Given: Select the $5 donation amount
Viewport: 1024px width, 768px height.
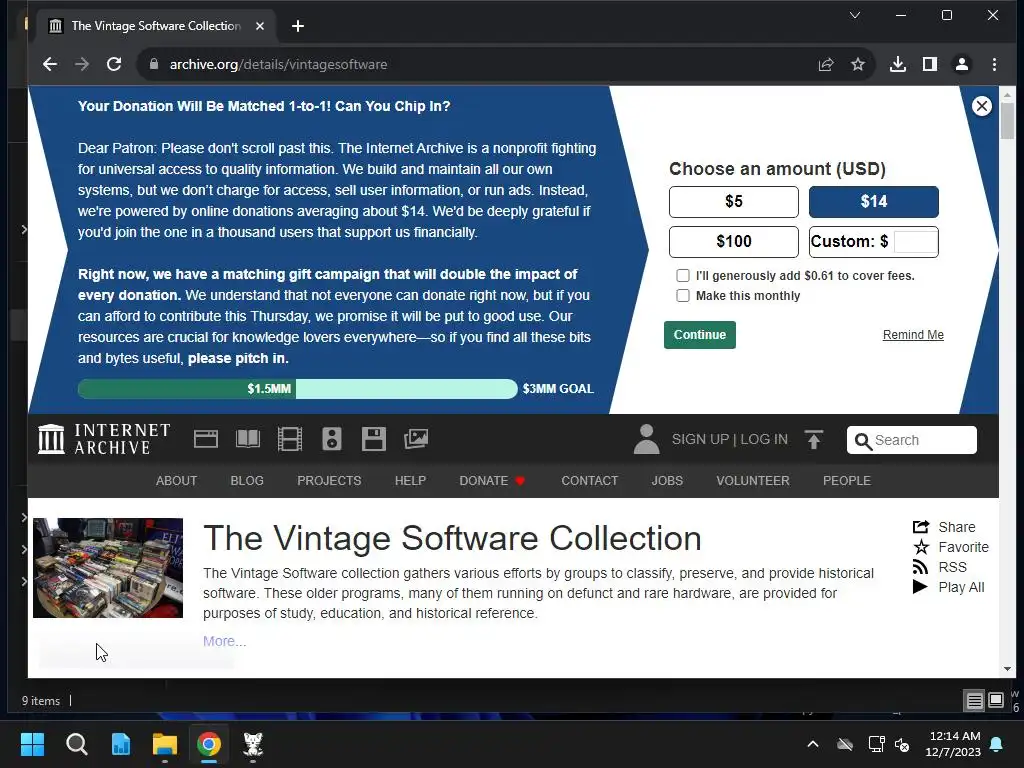Looking at the screenshot, I should point(733,202).
